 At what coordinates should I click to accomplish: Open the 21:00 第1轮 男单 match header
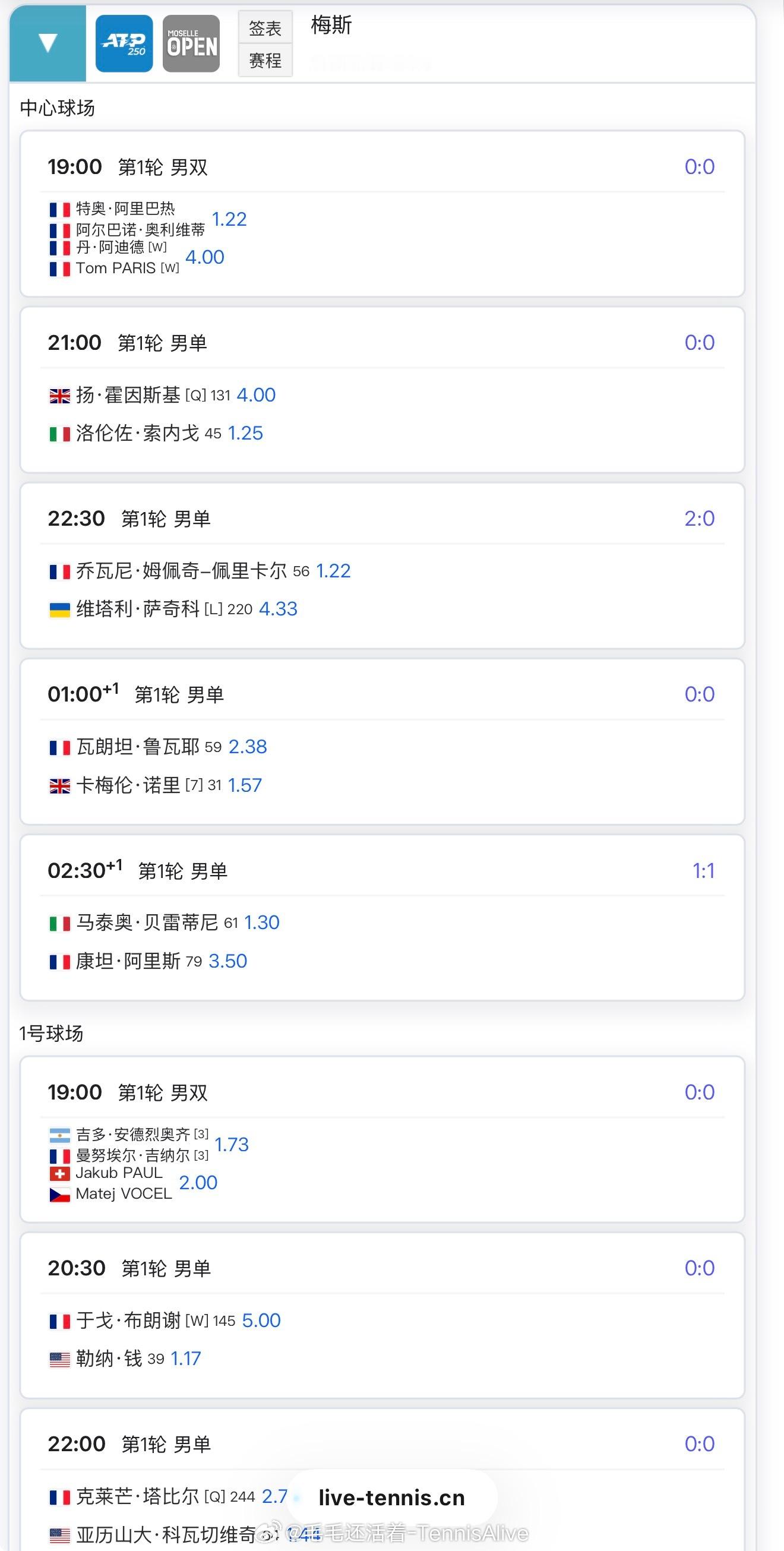(128, 343)
